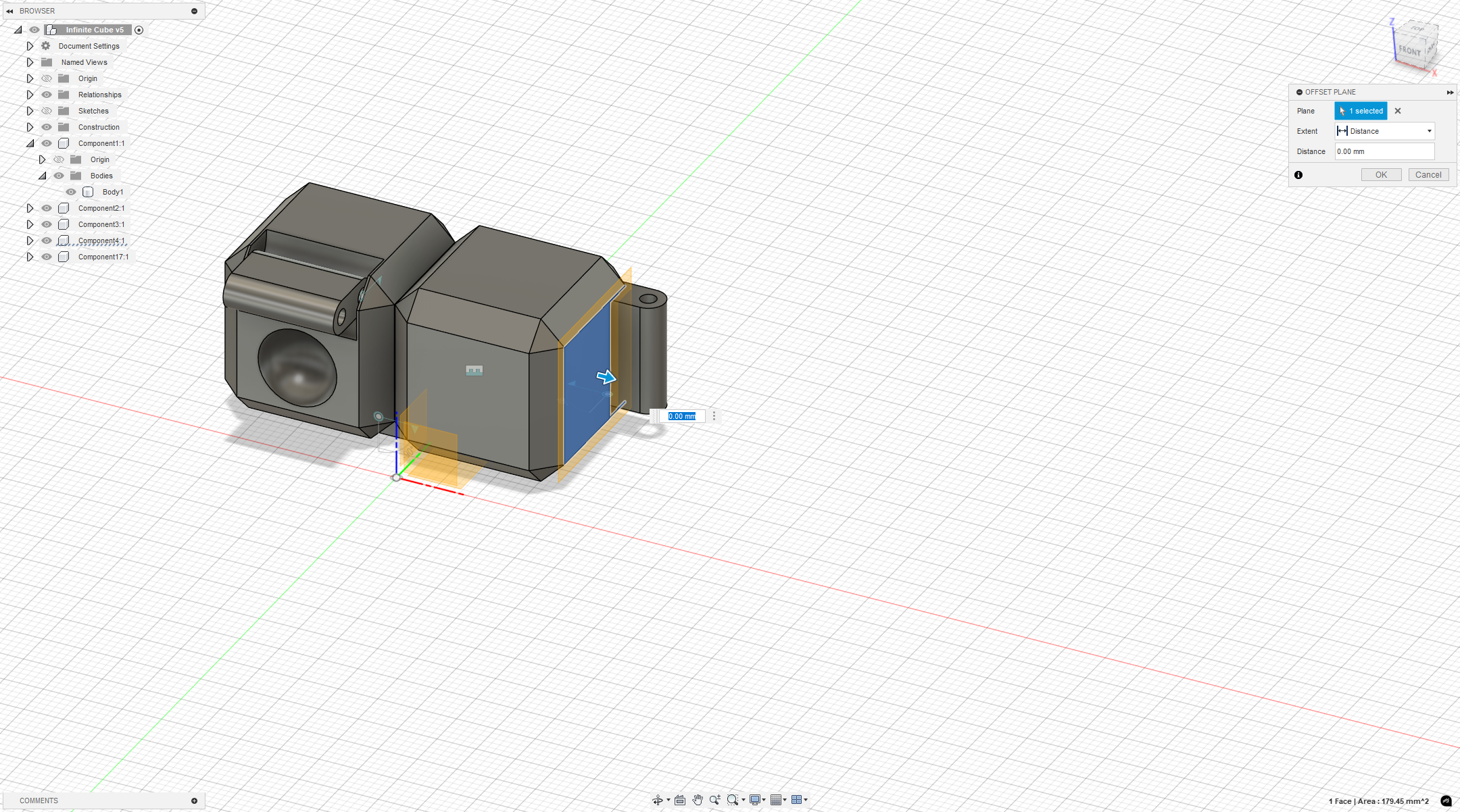The width and height of the screenshot is (1460, 812).
Task: Click the Distance input field in dialog
Action: click(1384, 151)
